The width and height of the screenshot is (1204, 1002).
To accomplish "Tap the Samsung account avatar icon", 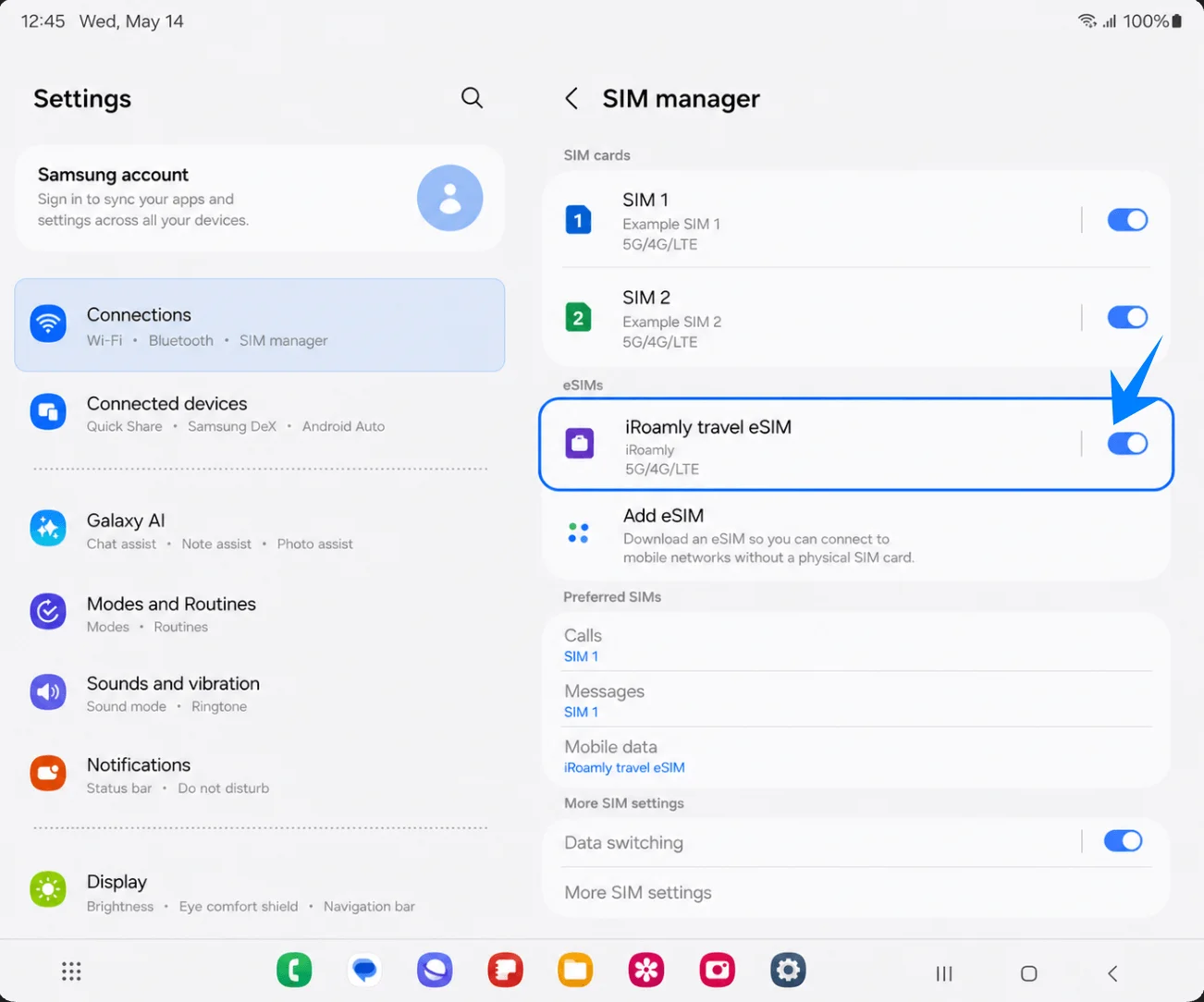I will point(449,198).
